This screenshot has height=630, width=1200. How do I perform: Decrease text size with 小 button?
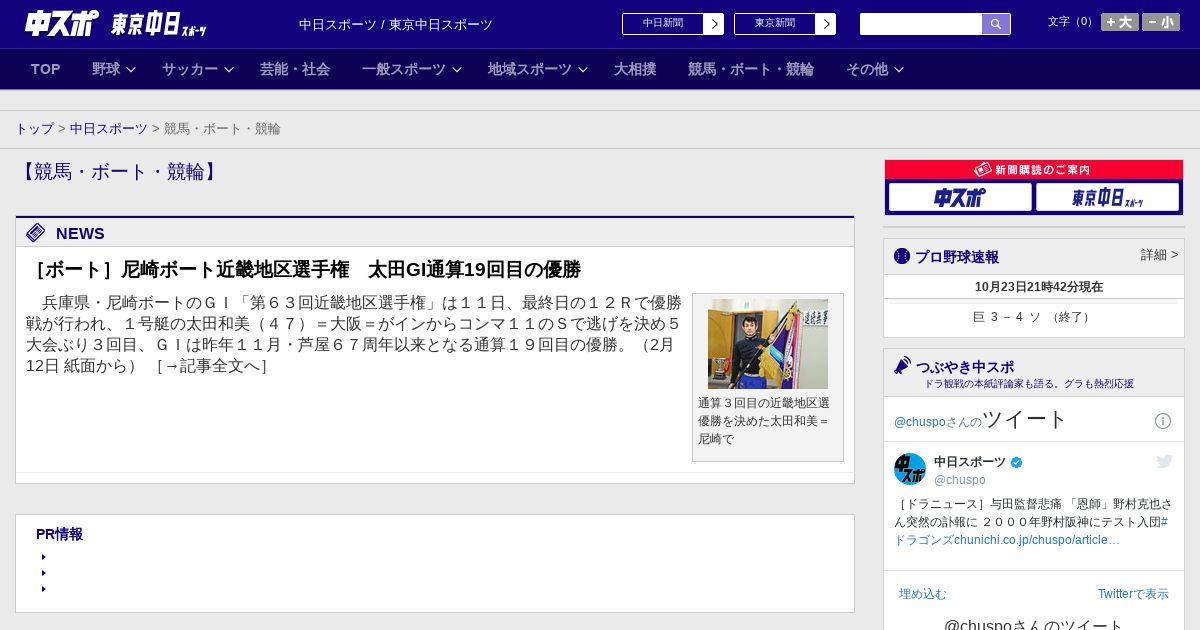pos(1161,22)
